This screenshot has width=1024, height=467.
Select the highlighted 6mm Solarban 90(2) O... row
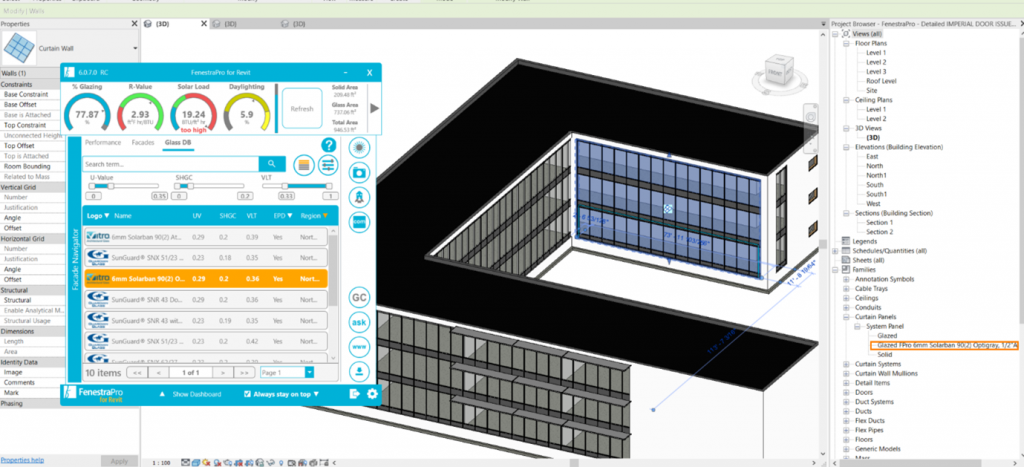(x=206, y=278)
